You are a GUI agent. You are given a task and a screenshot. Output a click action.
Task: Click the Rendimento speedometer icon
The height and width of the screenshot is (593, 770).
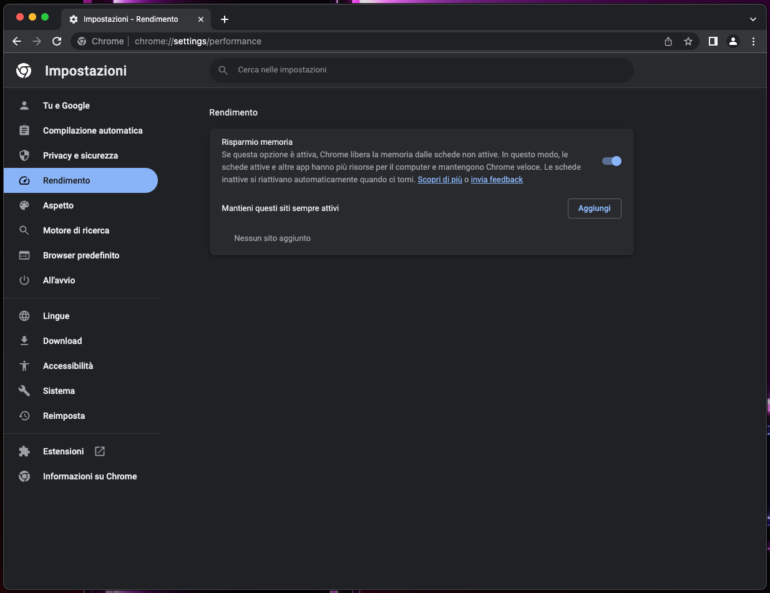(x=24, y=181)
